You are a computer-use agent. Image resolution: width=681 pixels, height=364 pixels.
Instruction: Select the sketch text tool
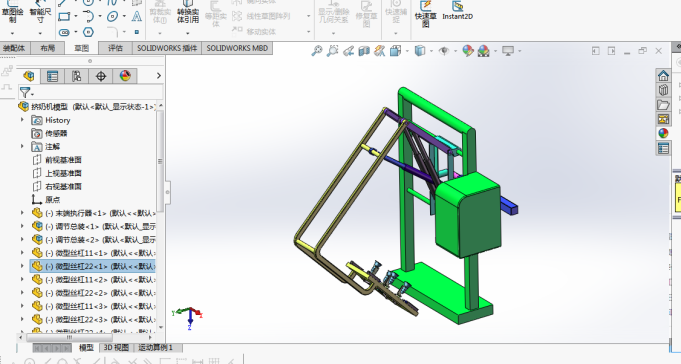[137, 17]
